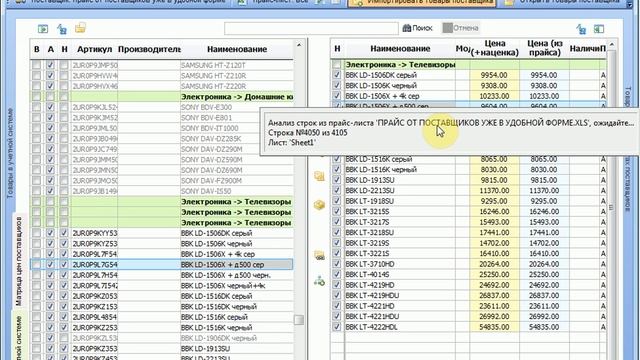Sort by the Производитель column header
This screenshot has height=360, width=640.
149,49
